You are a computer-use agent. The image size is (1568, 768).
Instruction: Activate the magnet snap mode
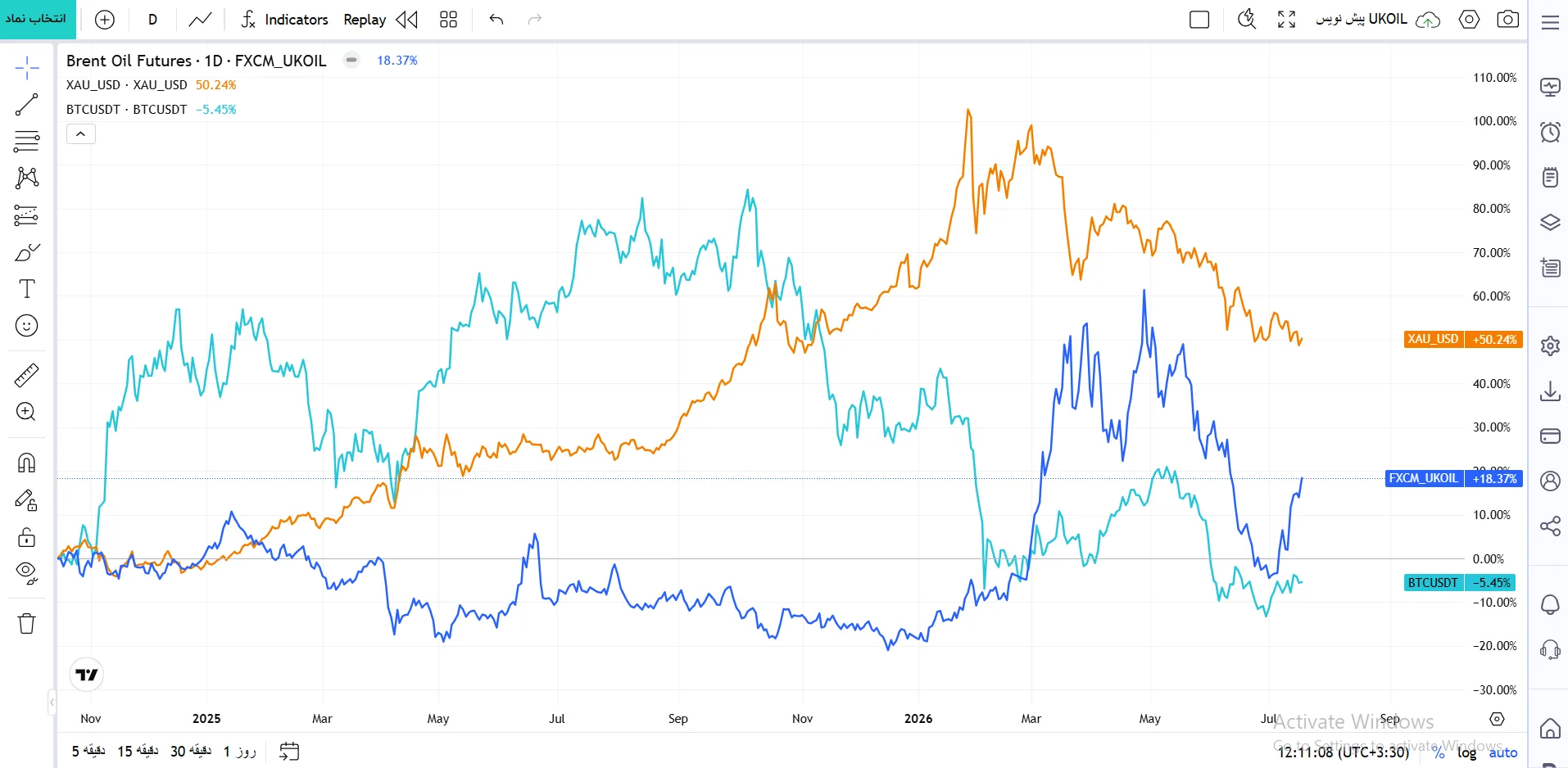click(x=26, y=463)
